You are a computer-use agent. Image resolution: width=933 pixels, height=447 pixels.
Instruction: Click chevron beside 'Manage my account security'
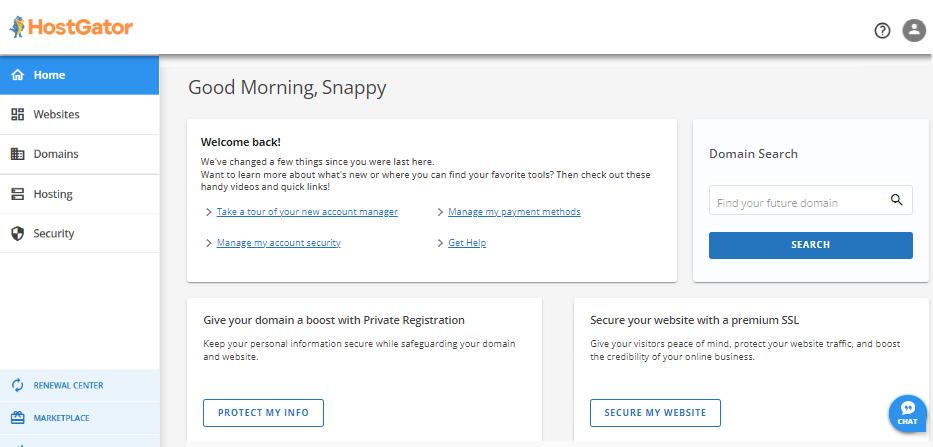[x=208, y=243]
